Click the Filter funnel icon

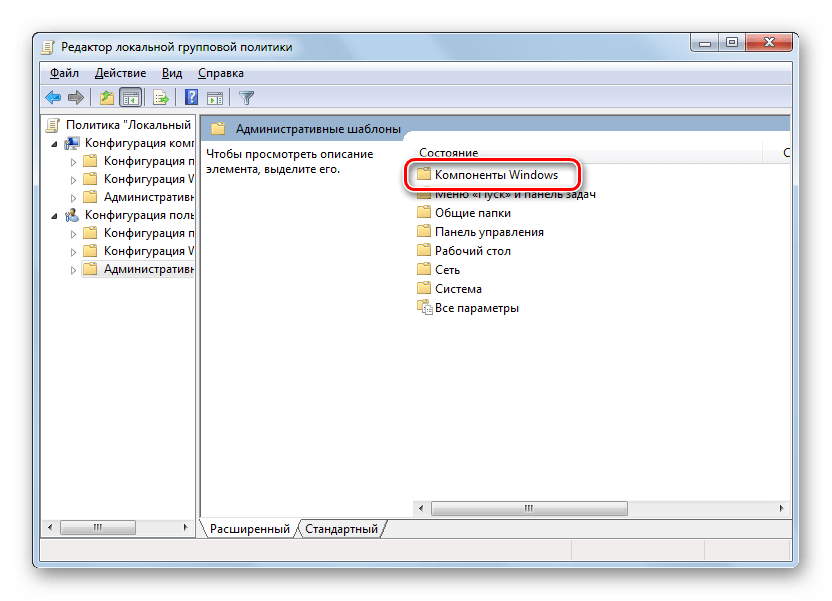246,97
